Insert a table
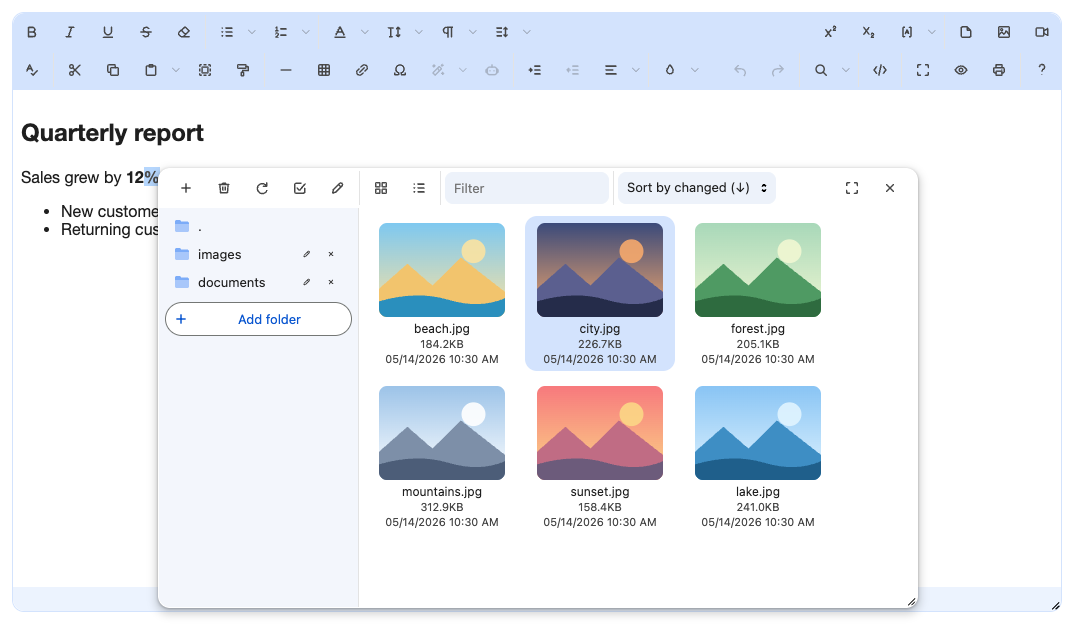Viewport: 1074px width, 624px height. (324, 70)
